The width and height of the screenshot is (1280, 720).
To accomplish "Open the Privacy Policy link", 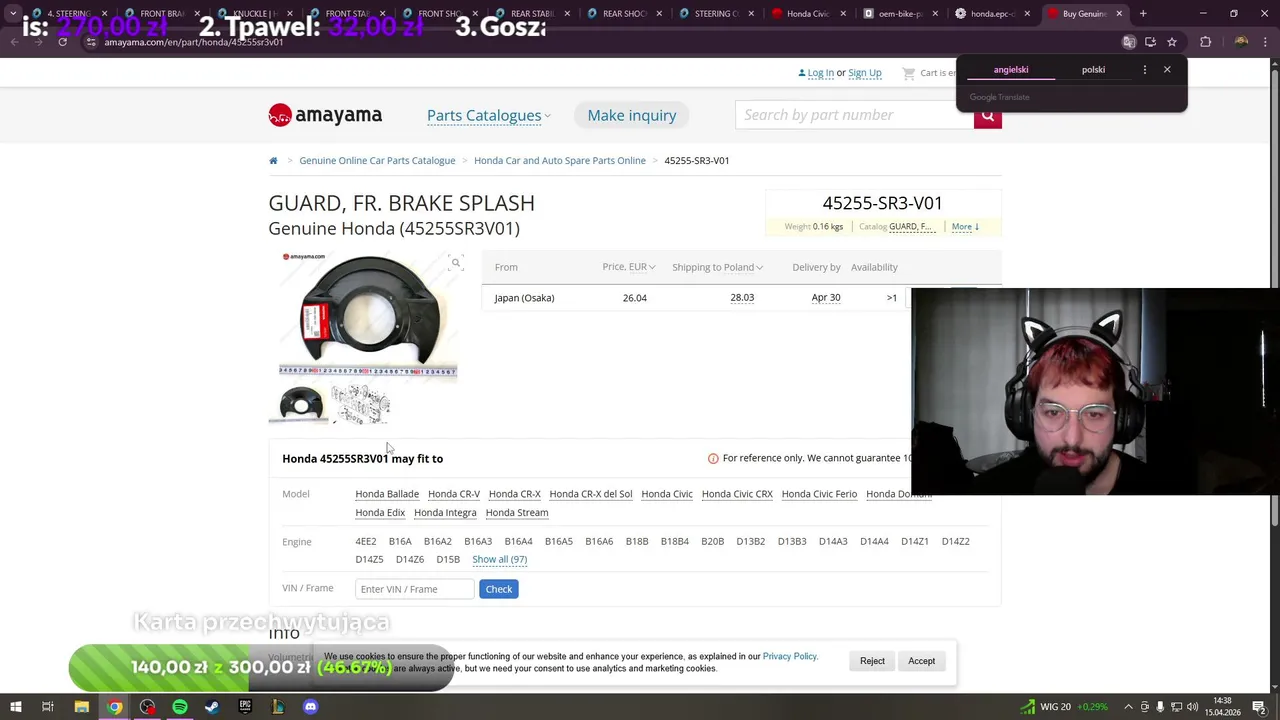I will pos(790,656).
